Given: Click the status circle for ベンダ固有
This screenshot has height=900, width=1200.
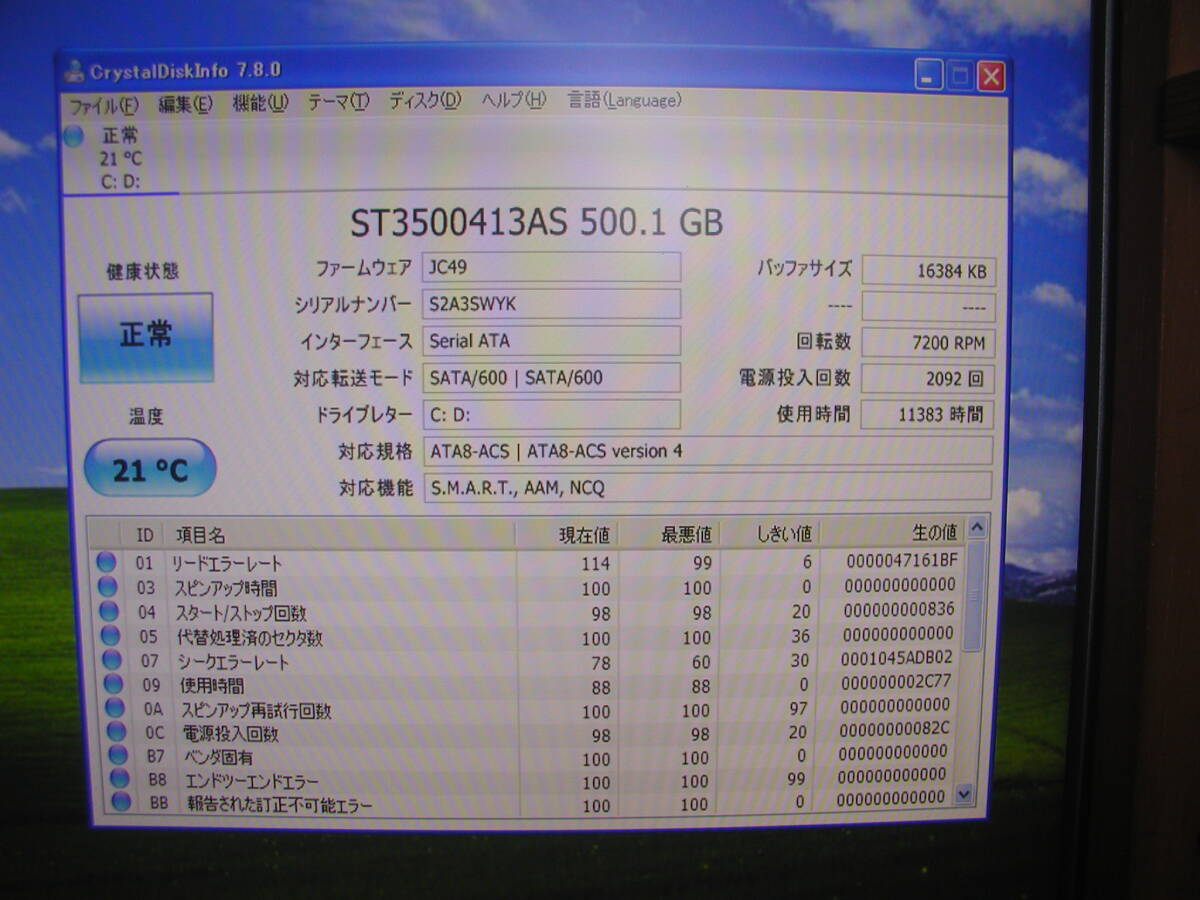Looking at the screenshot, I should 118,756.
